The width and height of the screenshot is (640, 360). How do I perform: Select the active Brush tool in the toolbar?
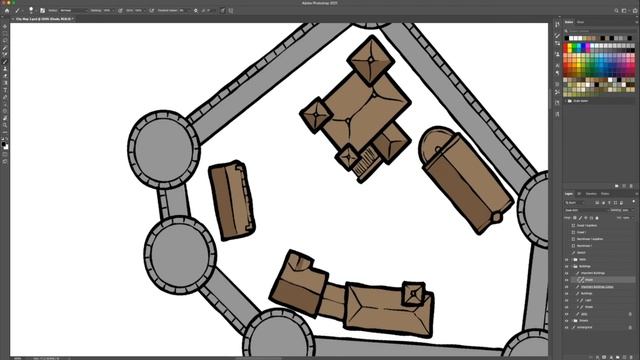[x=5, y=61]
